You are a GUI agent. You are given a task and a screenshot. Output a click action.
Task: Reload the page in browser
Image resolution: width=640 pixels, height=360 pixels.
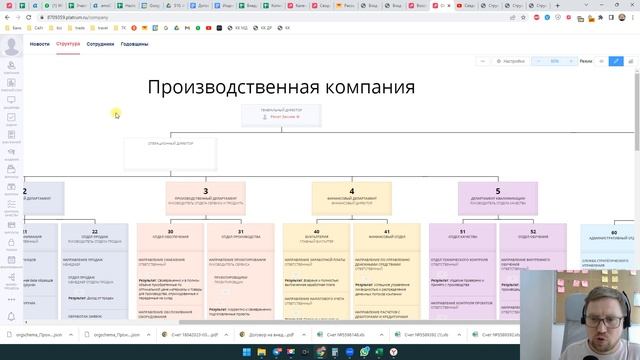tap(28, 18)
